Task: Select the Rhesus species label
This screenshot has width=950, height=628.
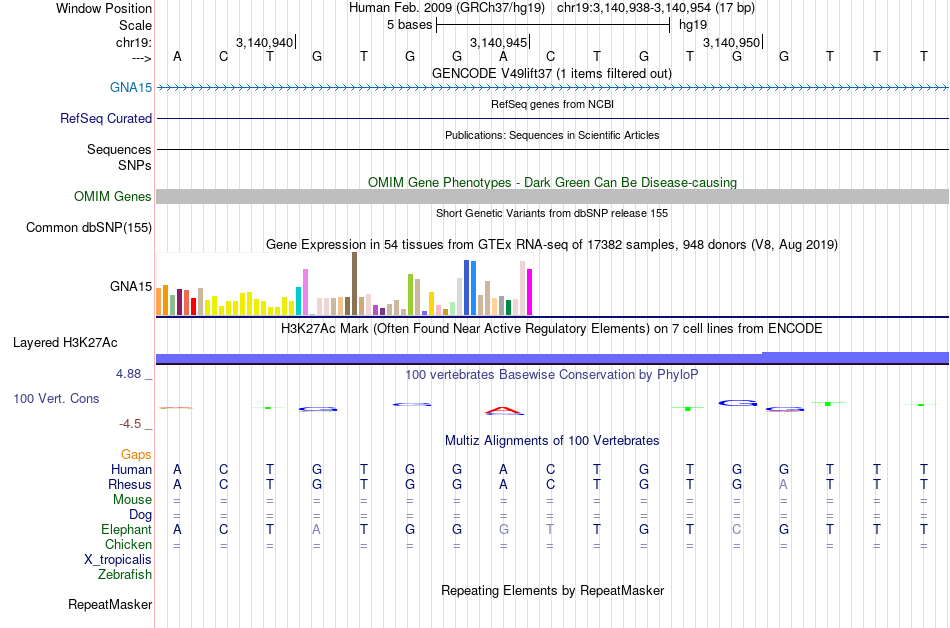Action: [x=130, y=484]
